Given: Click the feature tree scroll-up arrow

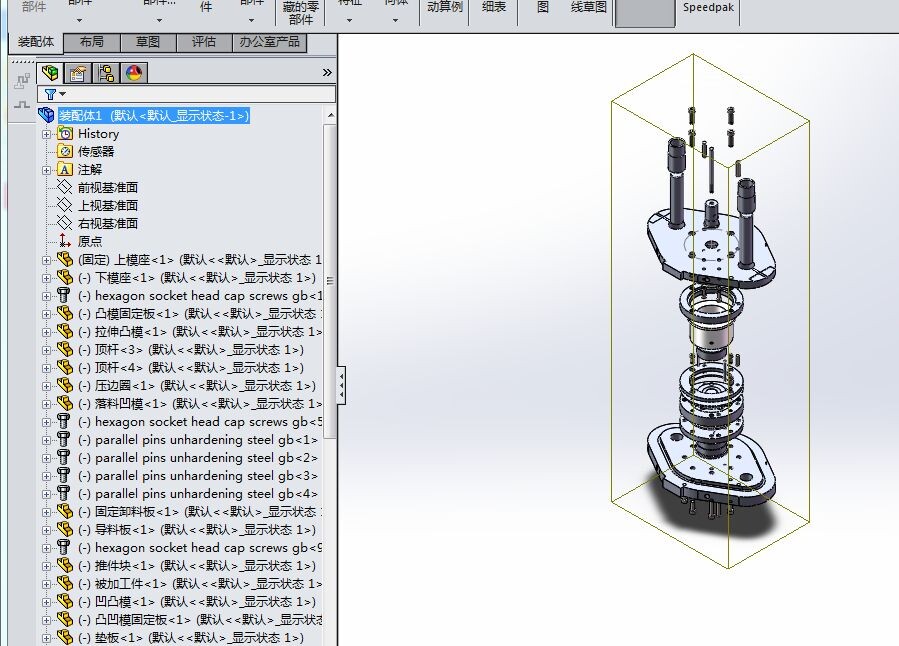Looking at the screenshot, I should [330, 115].
